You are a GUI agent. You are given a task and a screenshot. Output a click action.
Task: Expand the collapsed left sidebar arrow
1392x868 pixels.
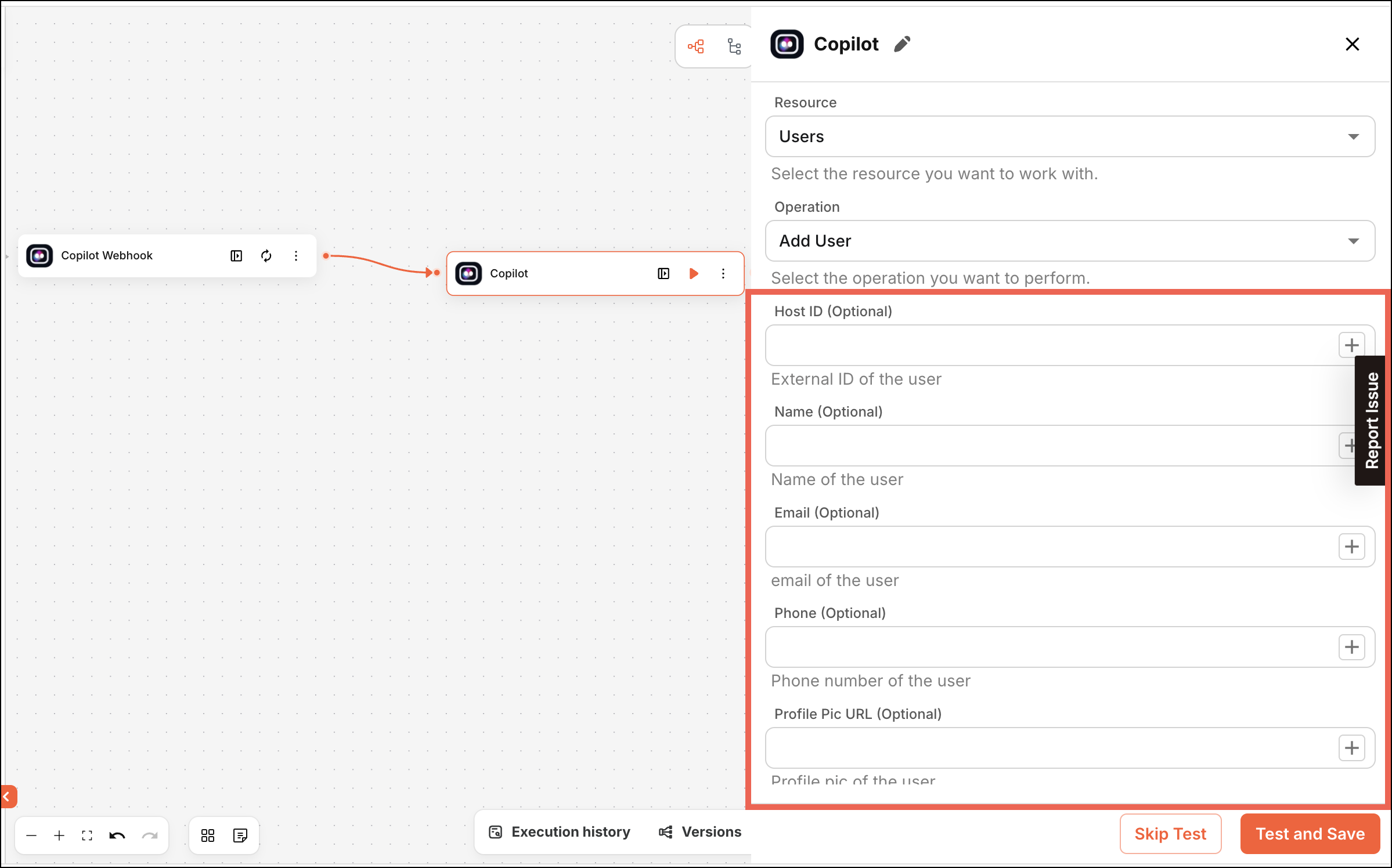coord(8,797)
